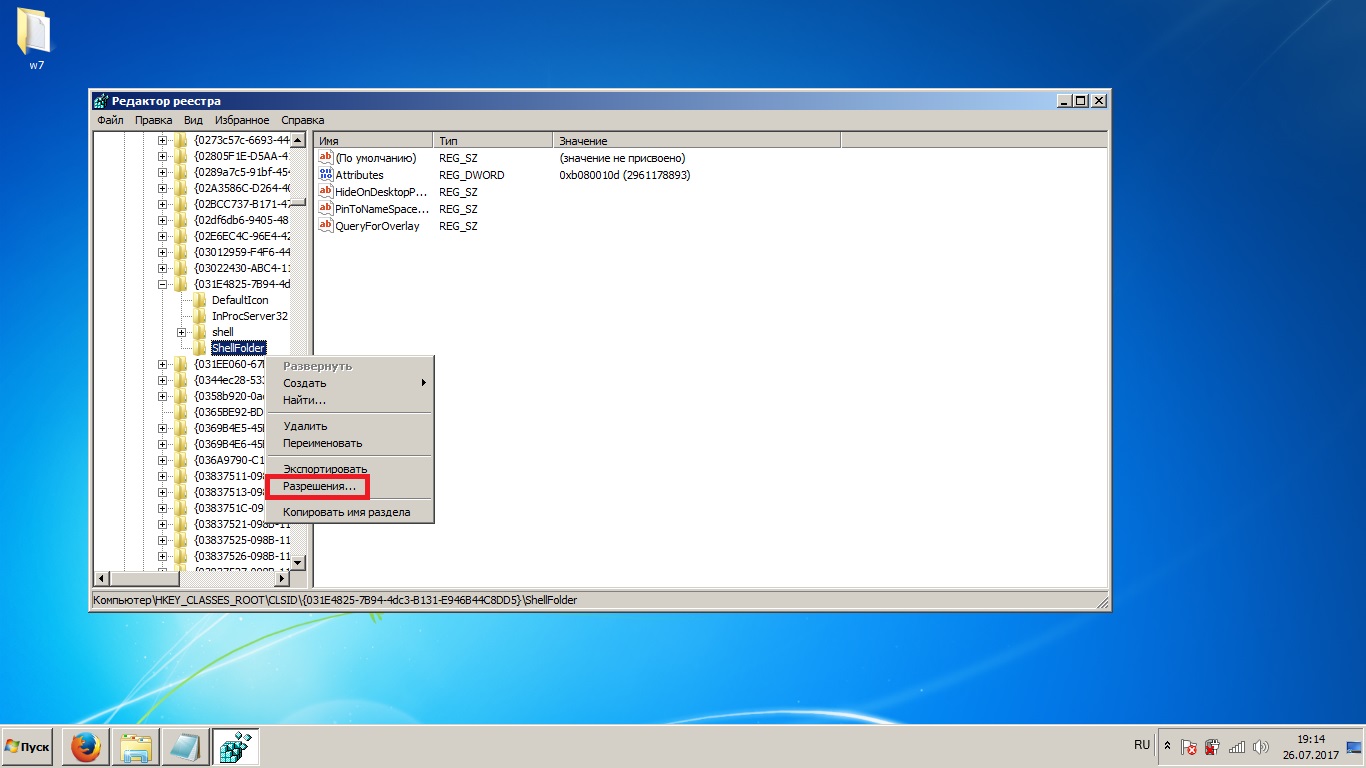Click tree horizontal scrollbar left arrow
Viewport: 1366px width, 768px height.
(100, 579)
